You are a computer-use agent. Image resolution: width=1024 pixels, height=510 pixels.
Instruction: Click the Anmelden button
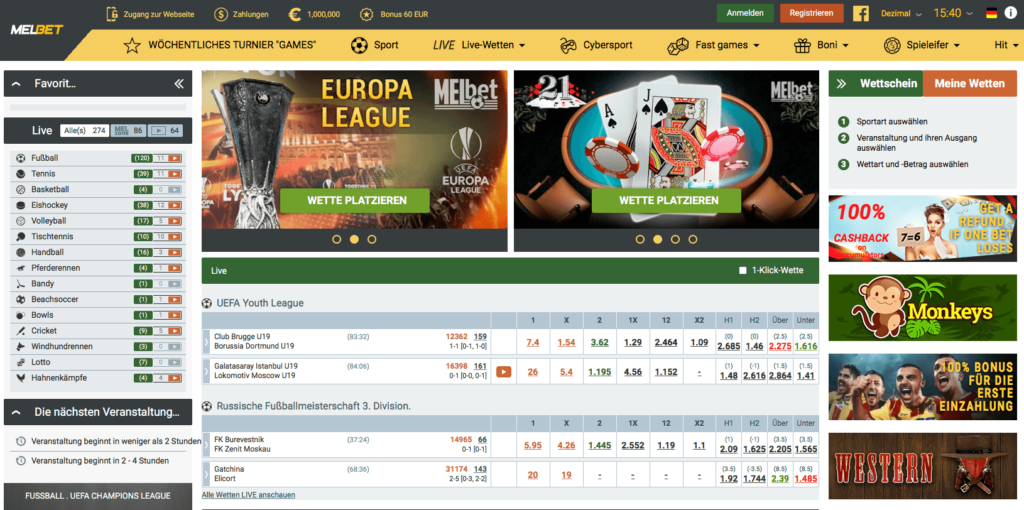coord(745,14)
